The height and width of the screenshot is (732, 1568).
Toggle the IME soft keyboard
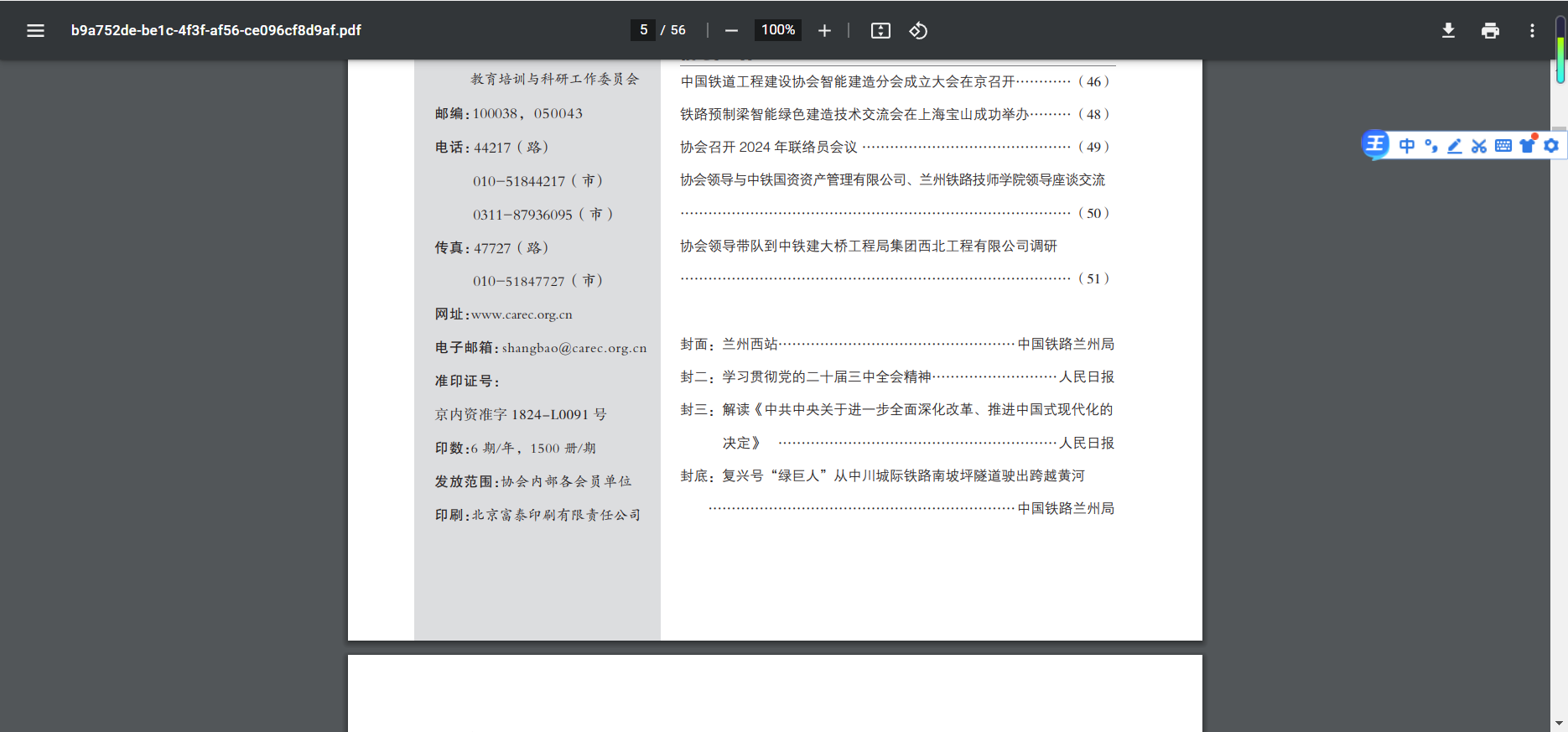pos(1503,146)
